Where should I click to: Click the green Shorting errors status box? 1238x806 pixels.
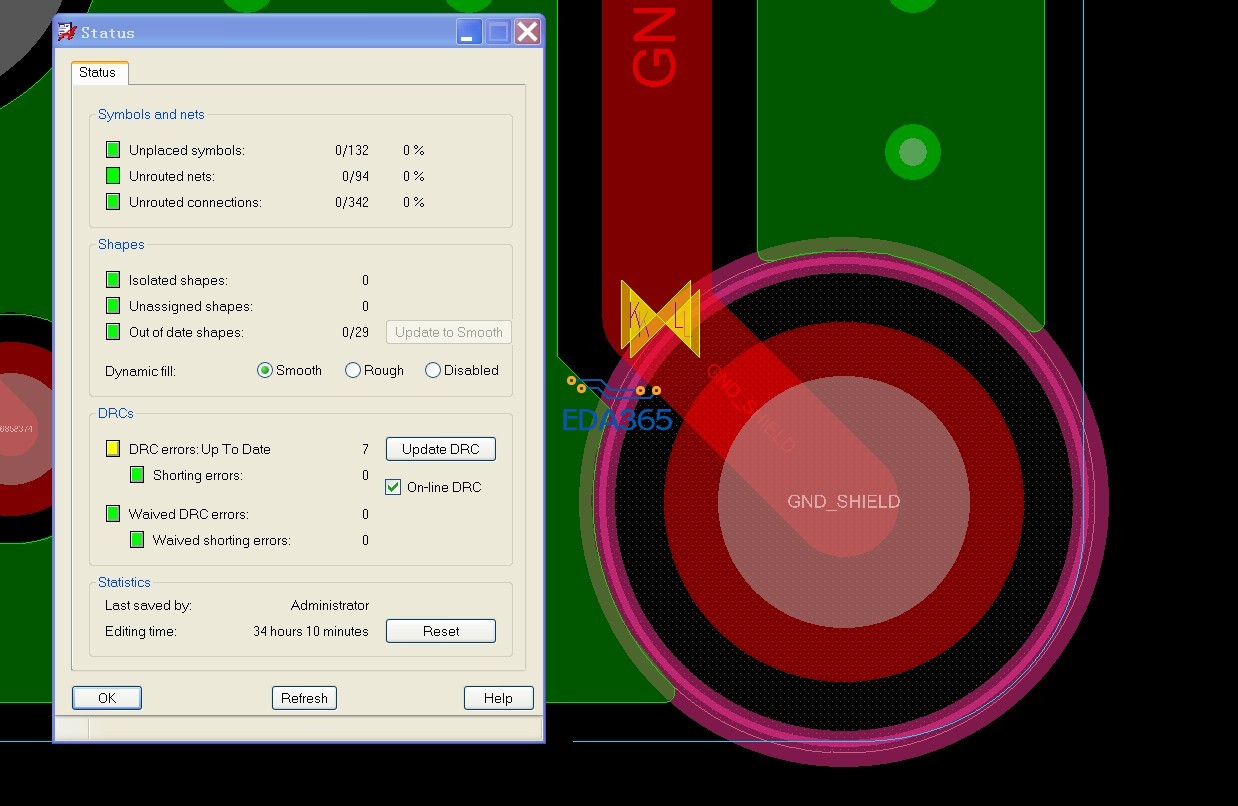point(137,475)
